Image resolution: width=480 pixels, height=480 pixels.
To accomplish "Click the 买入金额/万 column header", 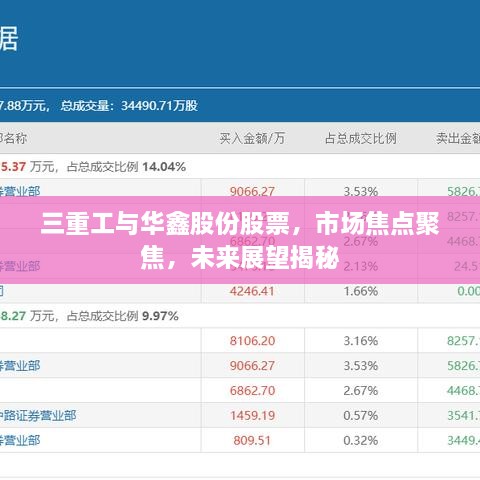I will pyautogui.click(x=252, y=138).
